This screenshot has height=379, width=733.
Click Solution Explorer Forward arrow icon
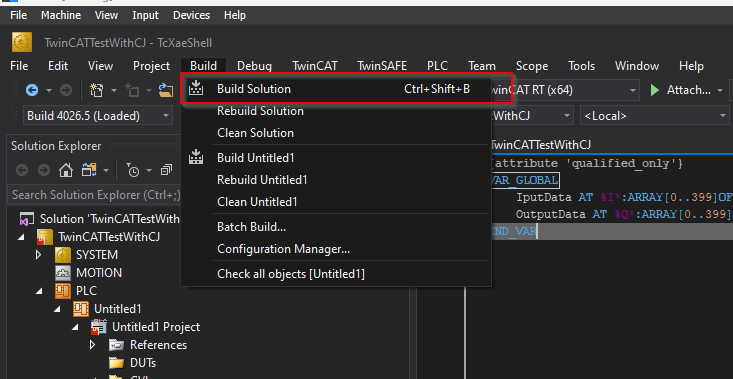(x=44, y=171)
